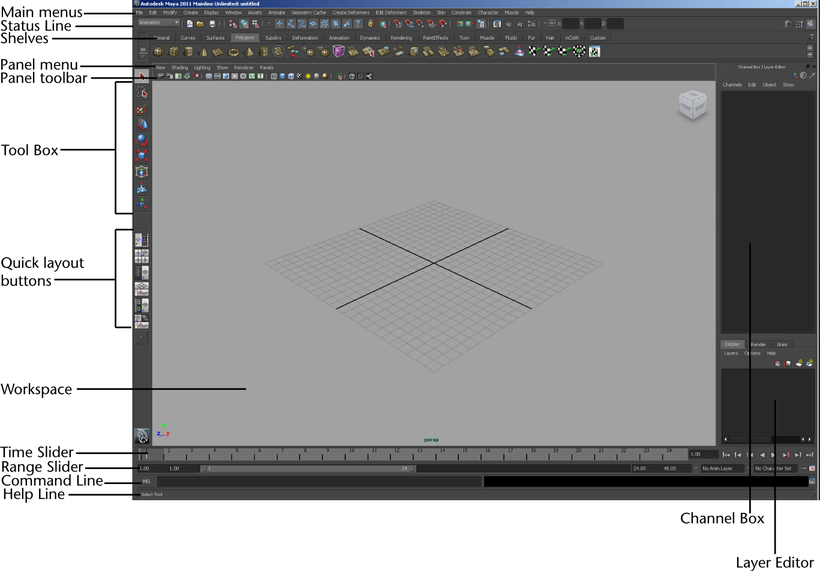
Task: Play the animation forwards
Action: point(773,455)
